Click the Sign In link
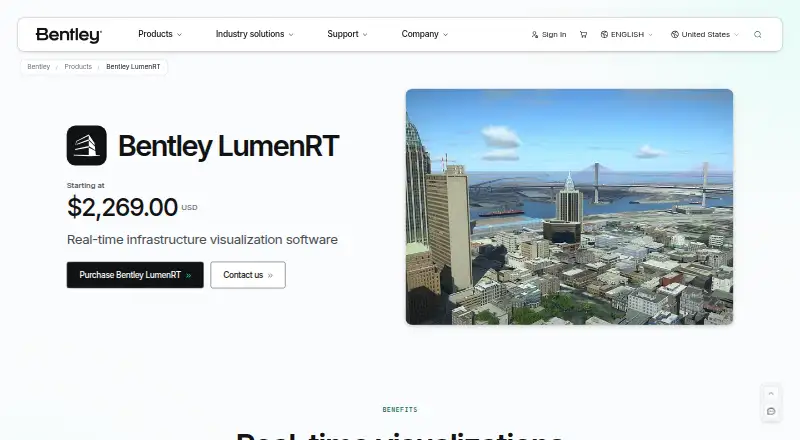The image size is (800, 440). 554,35
